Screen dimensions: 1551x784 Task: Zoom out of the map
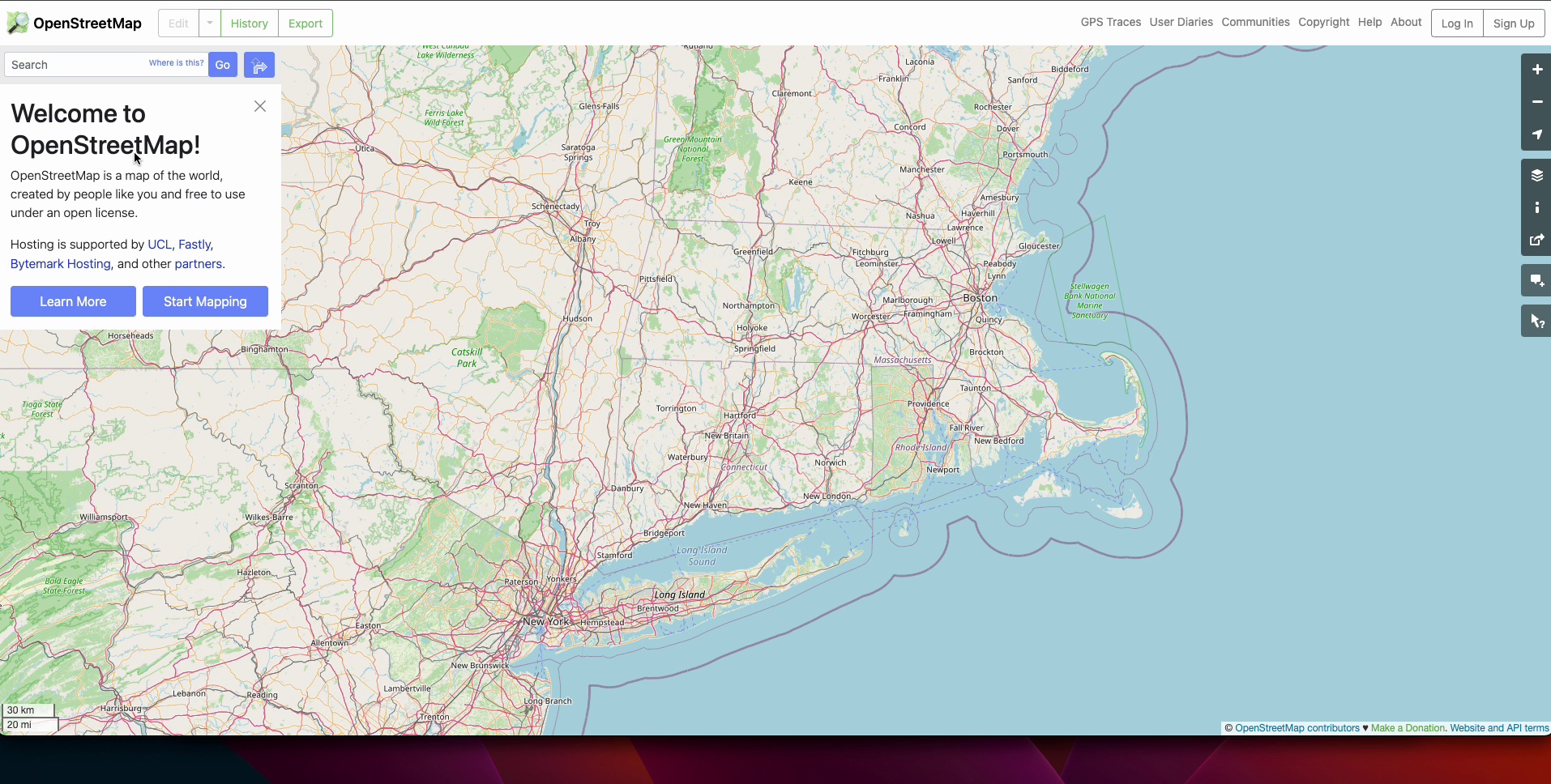pos(1536,102)
